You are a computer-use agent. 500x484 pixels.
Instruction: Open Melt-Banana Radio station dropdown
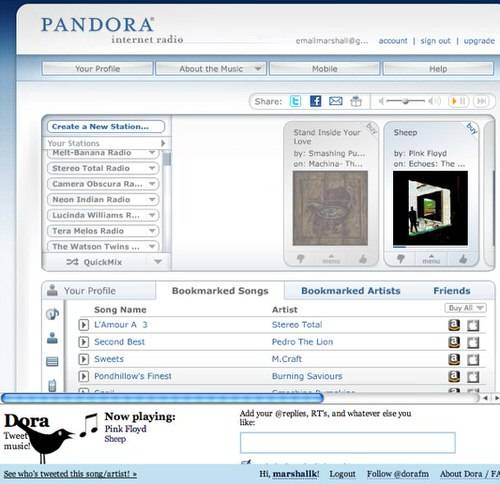coord(152,153)
